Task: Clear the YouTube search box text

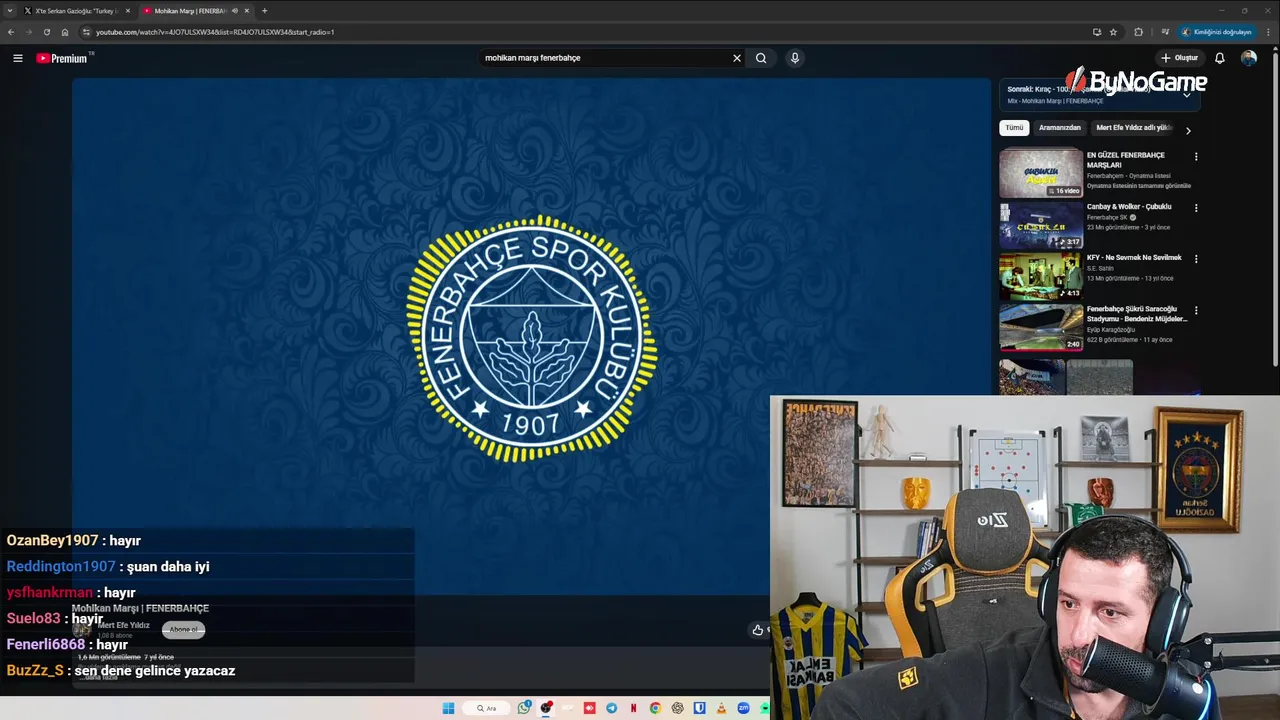Action: (x=737, y=58)
